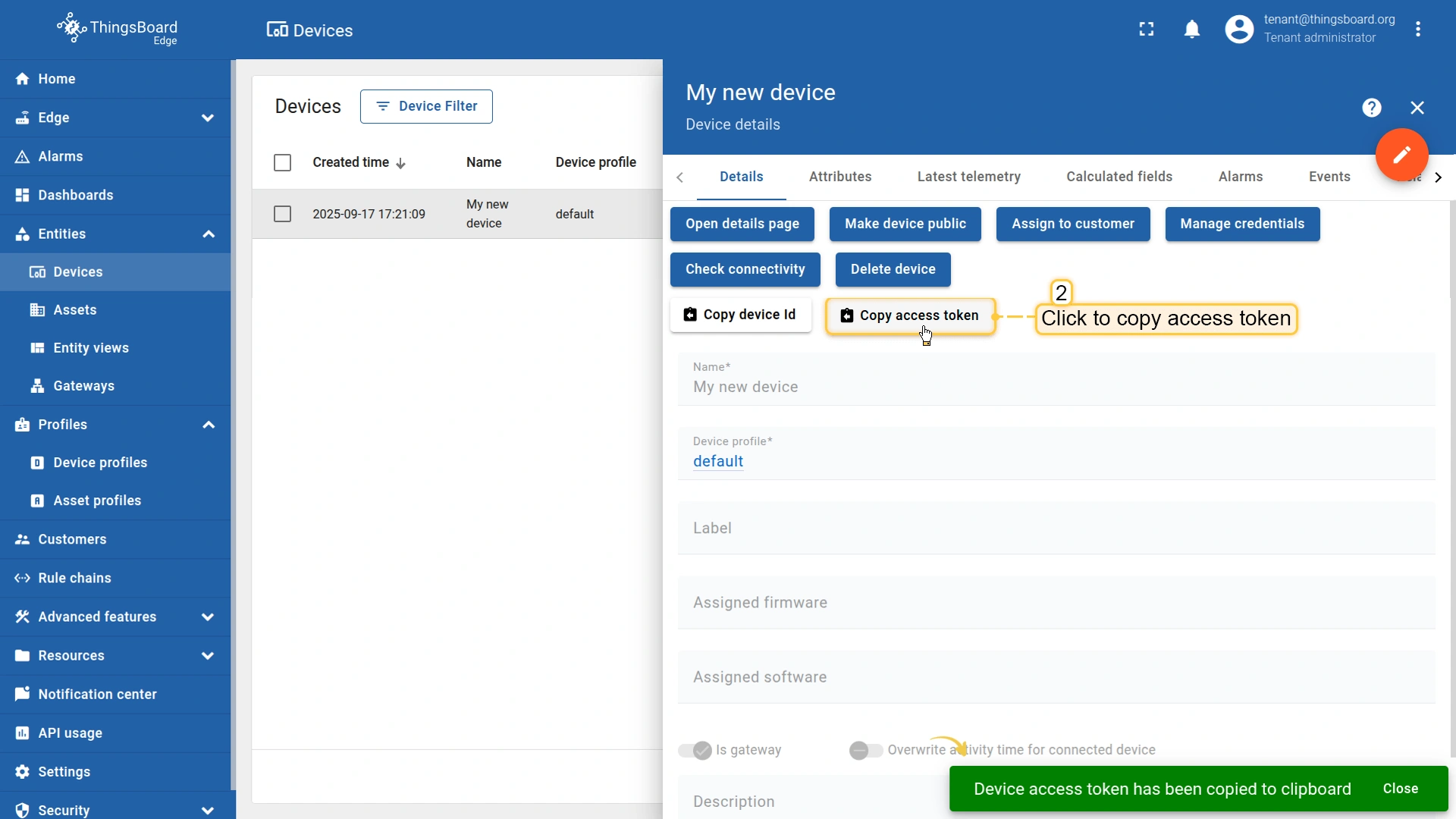The width and height of the screenshot is (1456, 819).
Task: Copy device Id with clipboard icon
Action: point(740,315)
